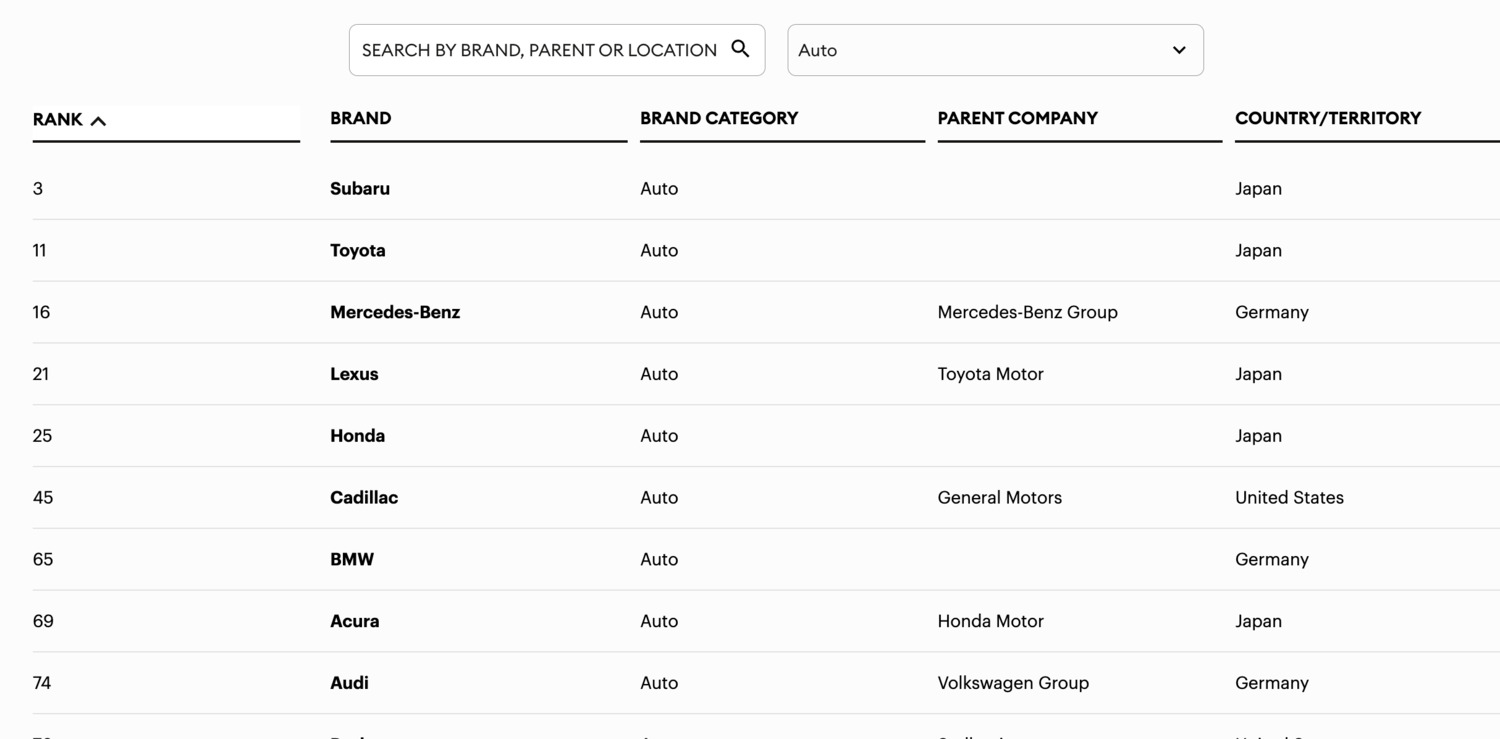This screenshot has height=739, width=1500.
Task: Click the magnifying glass search icon
Action: [740, 49]
